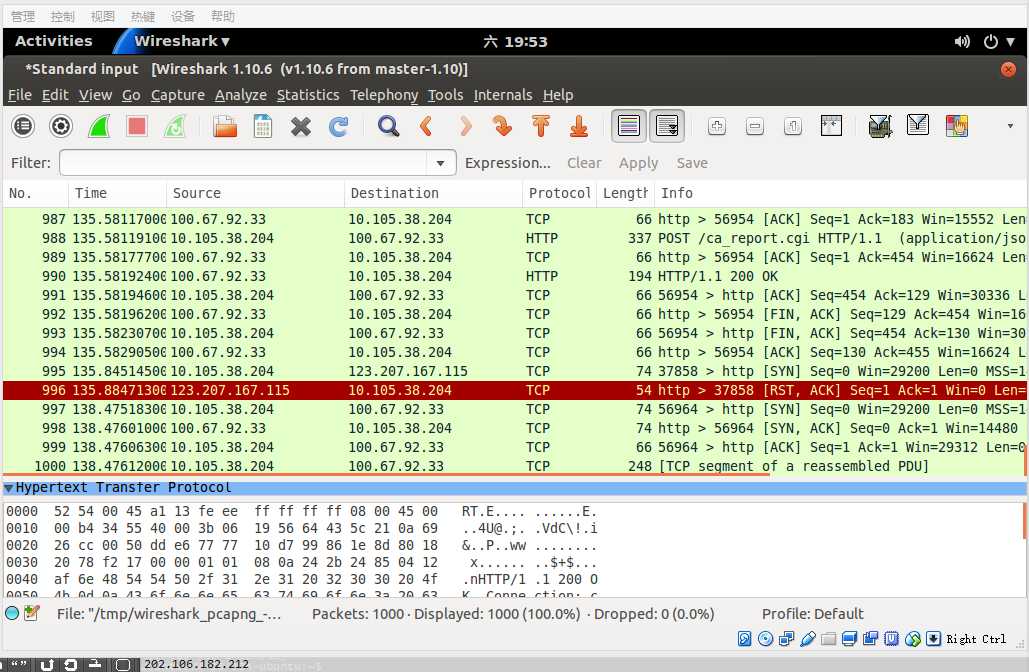Save the current filter
Viewport: 1029px width, 672px height.
(692, 163)
